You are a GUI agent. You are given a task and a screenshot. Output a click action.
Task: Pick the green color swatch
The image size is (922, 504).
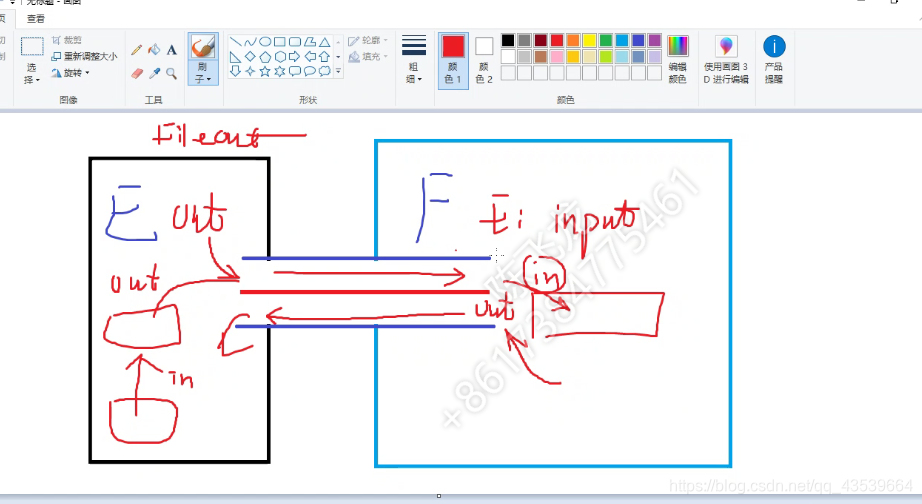click(606, 40)
